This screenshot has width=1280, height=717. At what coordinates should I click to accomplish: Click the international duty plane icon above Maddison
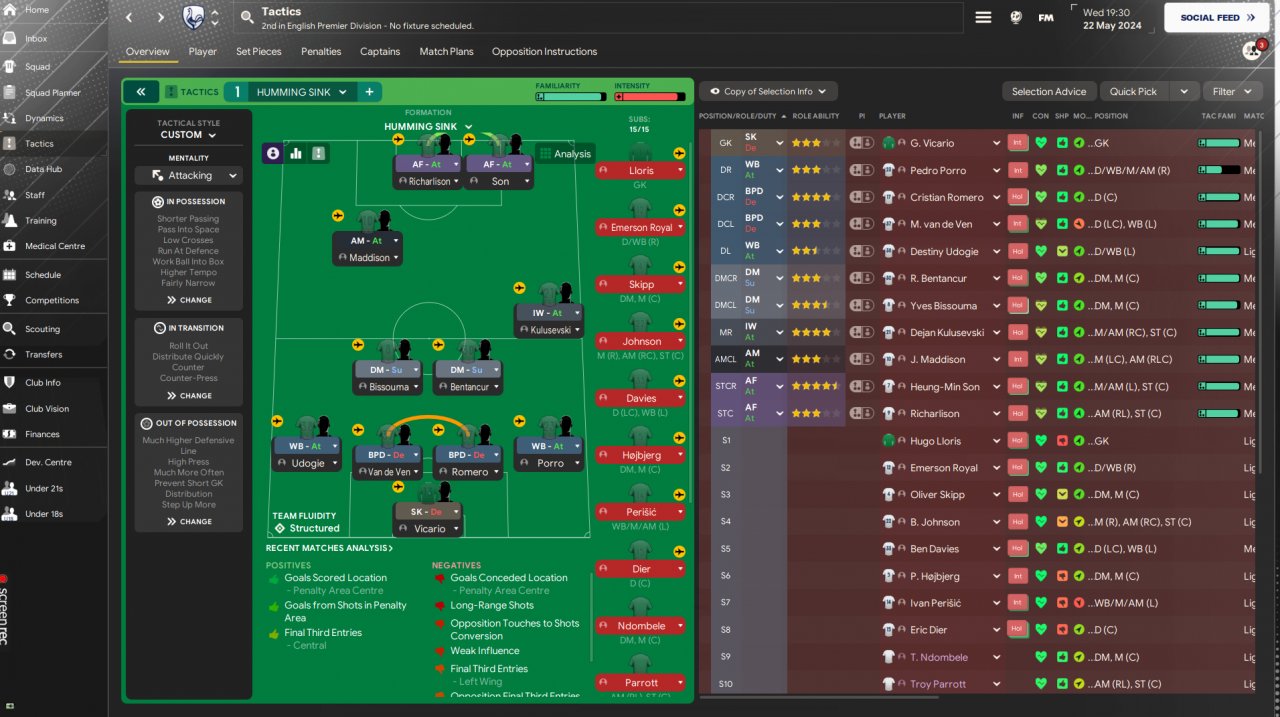[338, 214]
